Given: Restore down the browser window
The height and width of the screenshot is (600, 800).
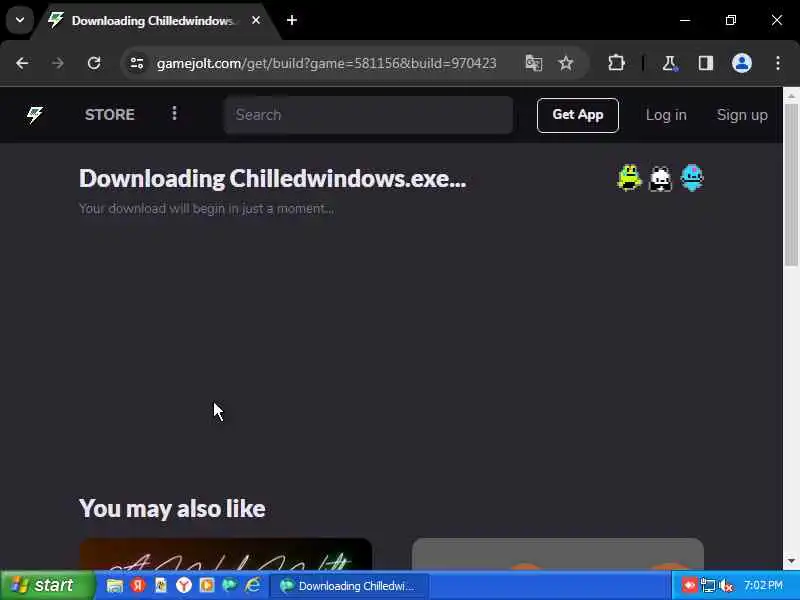Looking at the screenshot, I should (x=731, y=20).
